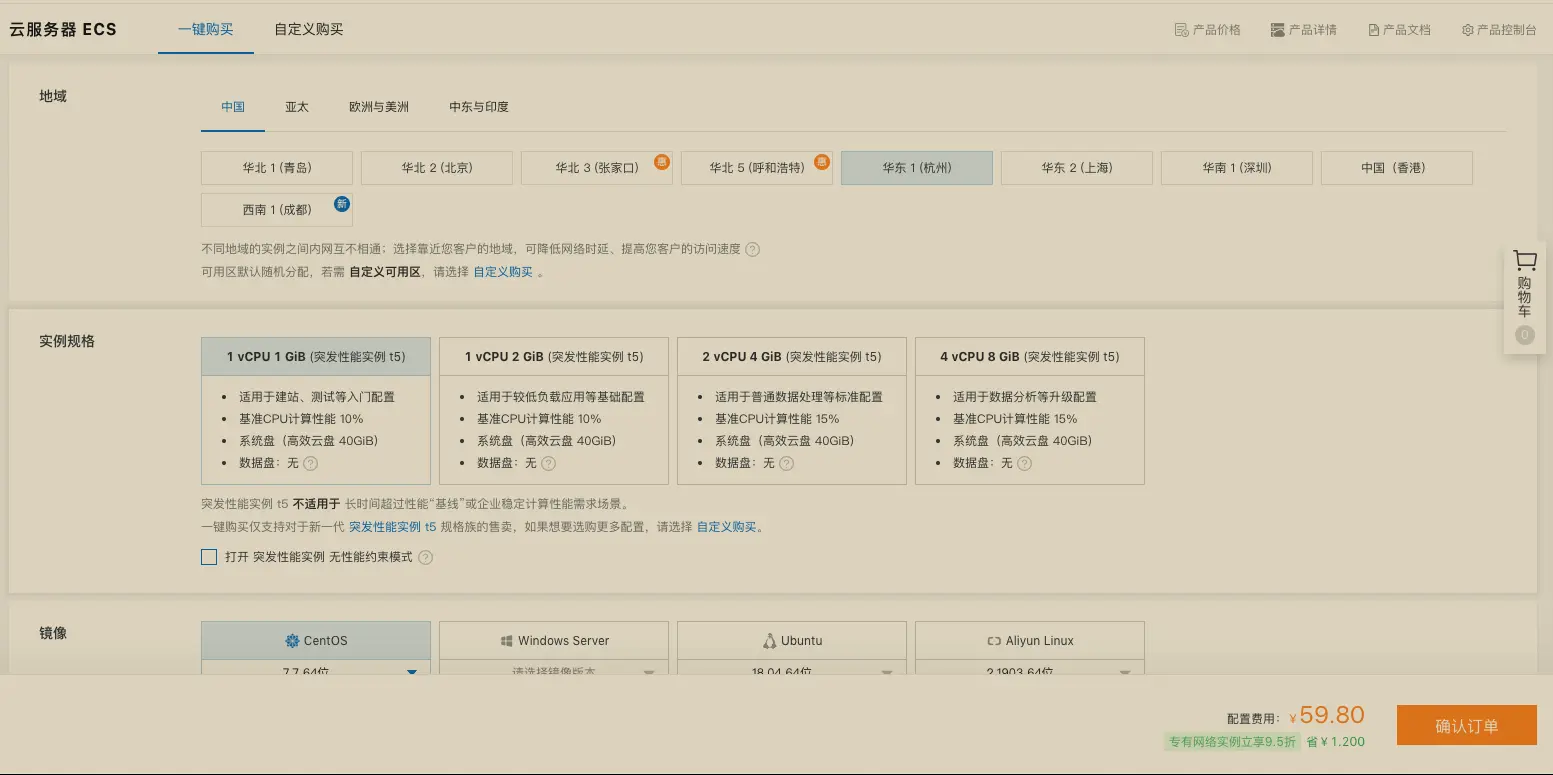Choose region 中国 (香港)
This screenshot has width=1553, height=775.
tap(1397, 168)
